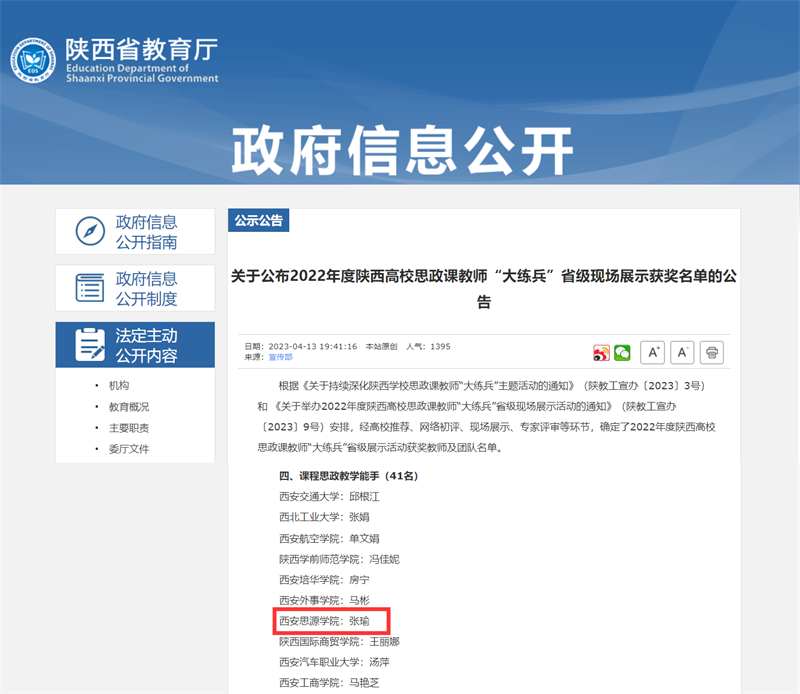Click the 政府信息公开 banner heading

coord(402,151)
